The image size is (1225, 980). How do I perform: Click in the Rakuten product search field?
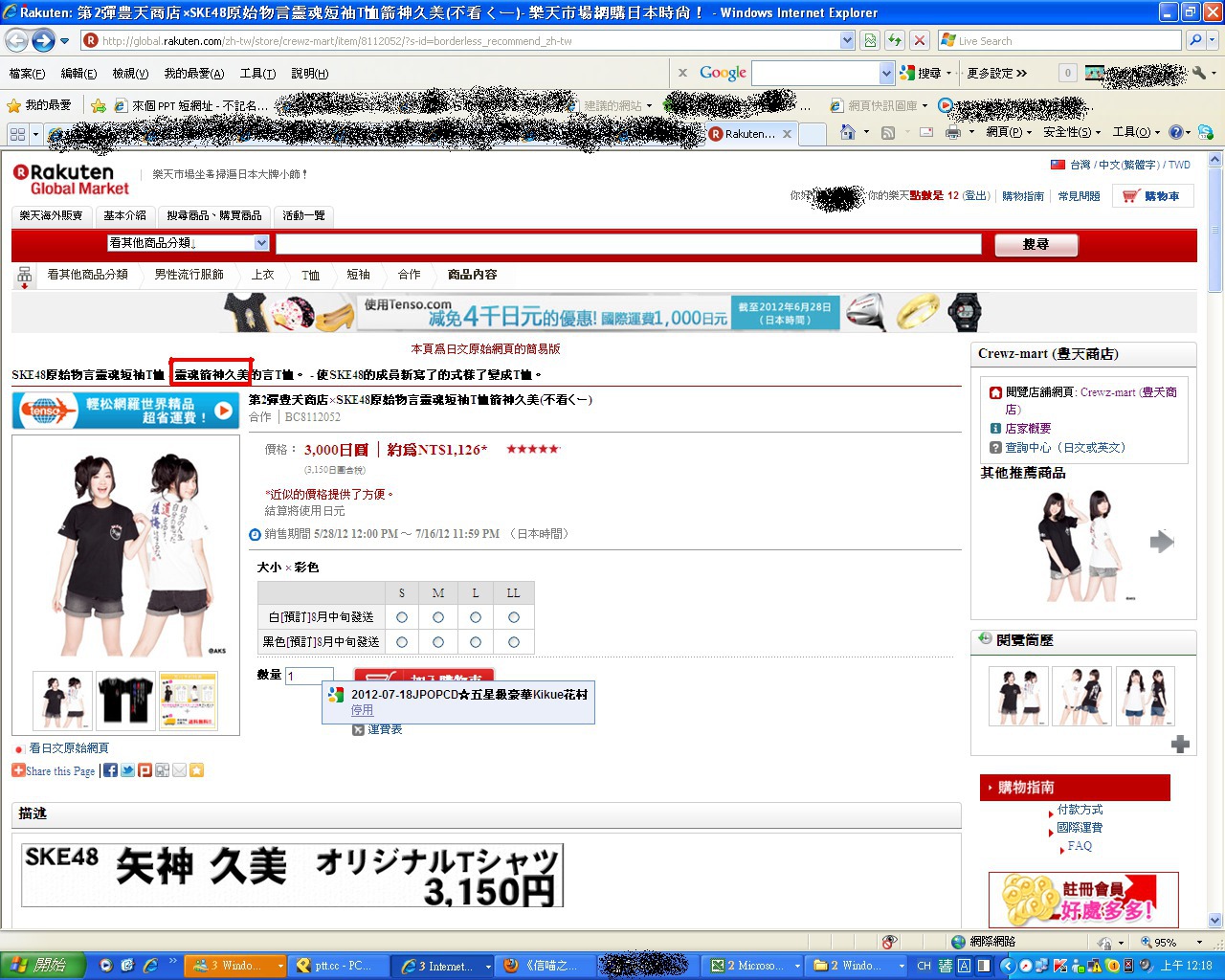click(x=629, y=244)
